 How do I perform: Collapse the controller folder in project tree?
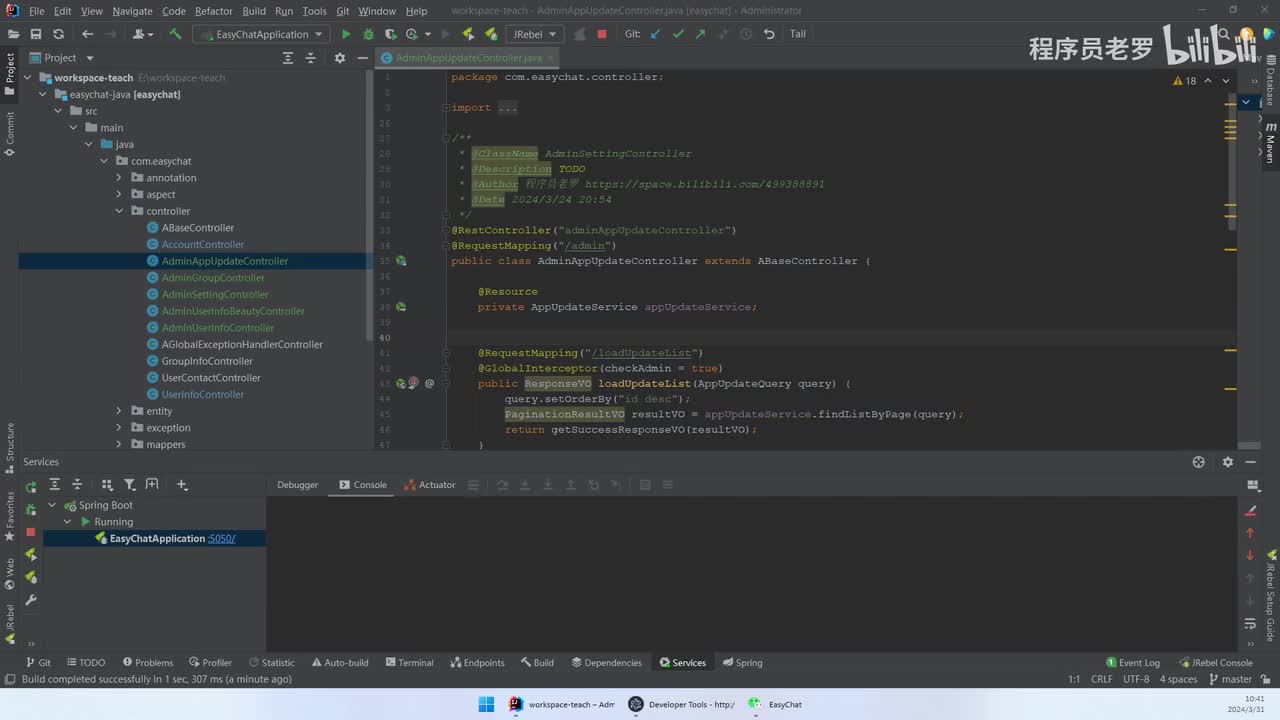[119, 211]
